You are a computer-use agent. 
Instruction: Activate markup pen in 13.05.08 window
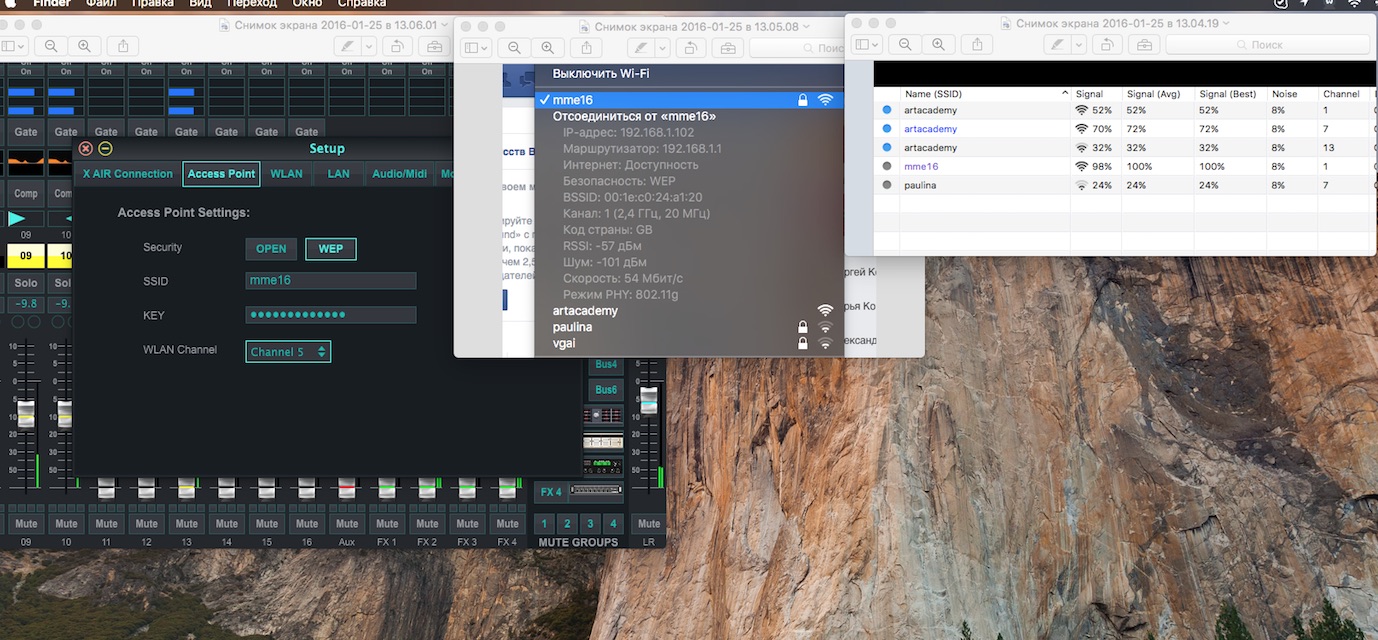click(x=641, y=47)
